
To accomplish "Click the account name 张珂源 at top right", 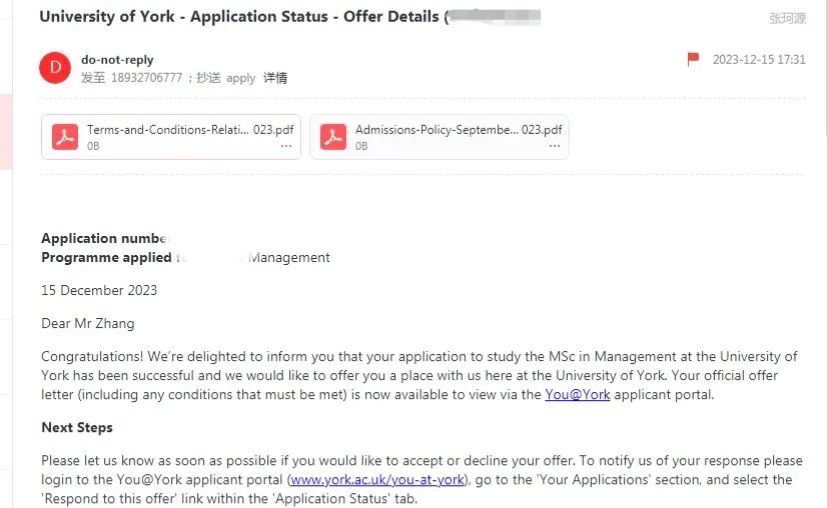I will click(x=787, y=18).
